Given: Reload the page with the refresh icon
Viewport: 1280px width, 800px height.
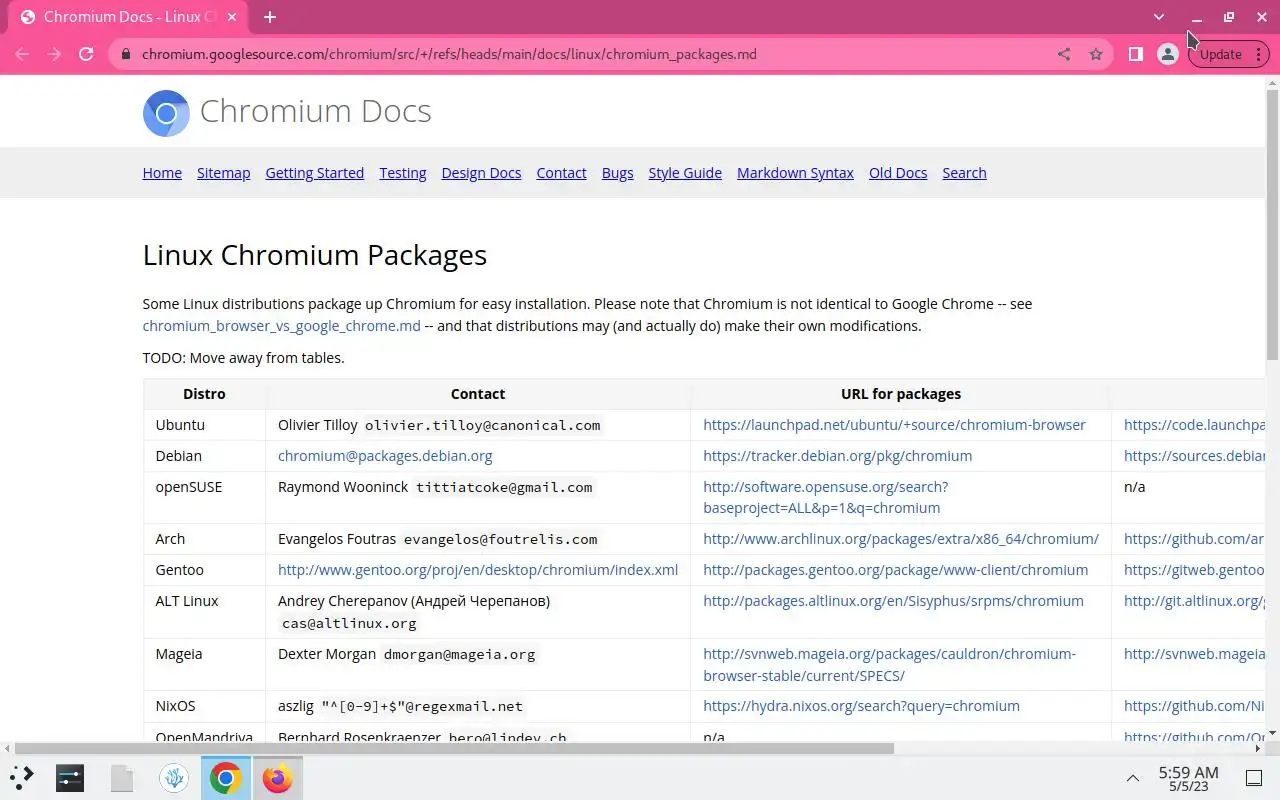Looking at the screenshot, I should coord(86,54).
